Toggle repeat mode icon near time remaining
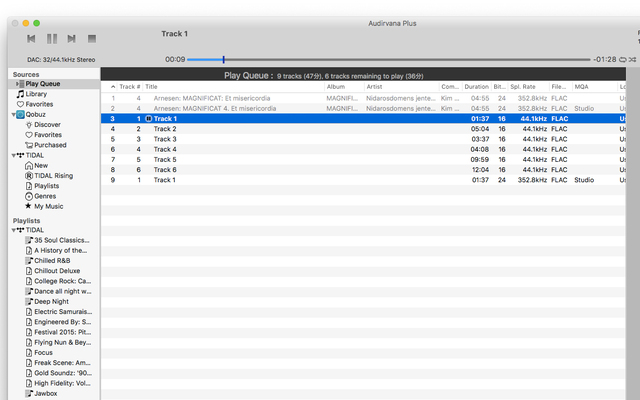Screen dimensions: 640x400 [x=622, y=60]
